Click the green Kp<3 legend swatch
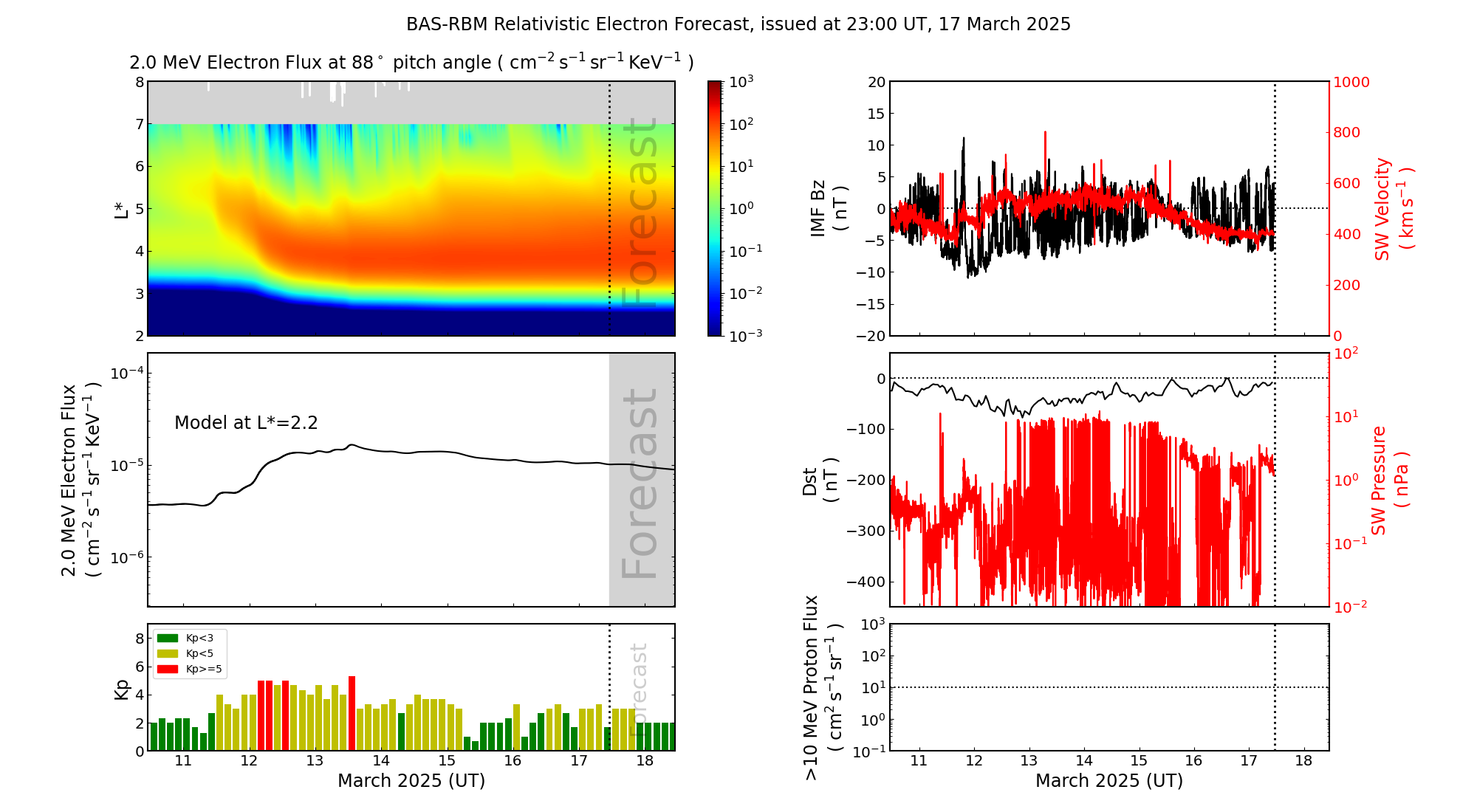Viewport: 1477px width, 812px height. click(168, 638)
